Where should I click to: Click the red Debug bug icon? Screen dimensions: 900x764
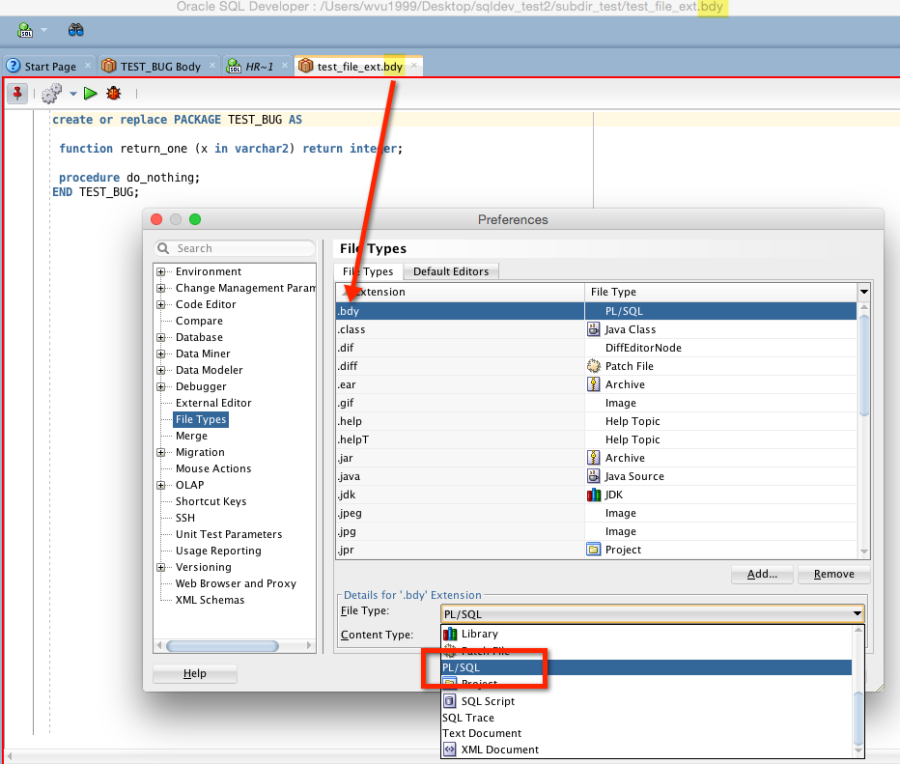coord(113,94)
